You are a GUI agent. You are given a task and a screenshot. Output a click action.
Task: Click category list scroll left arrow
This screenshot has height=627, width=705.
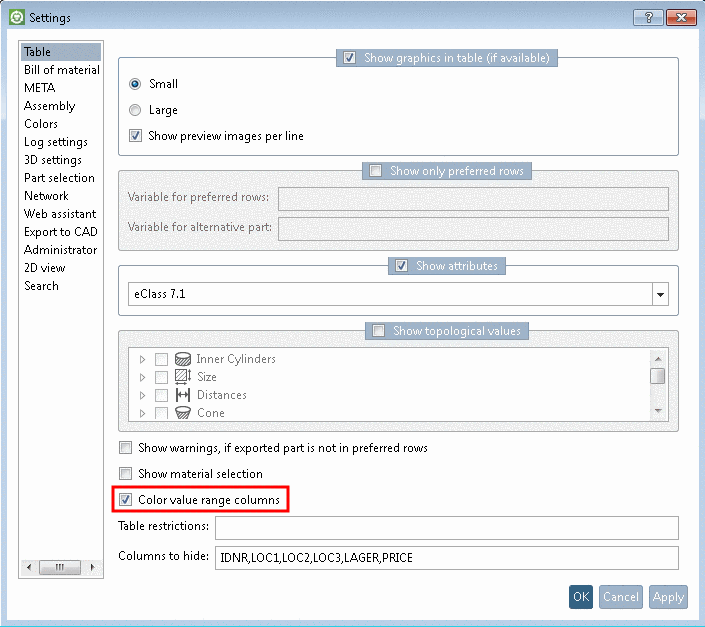pyautogui.click(x=29, y=567)
